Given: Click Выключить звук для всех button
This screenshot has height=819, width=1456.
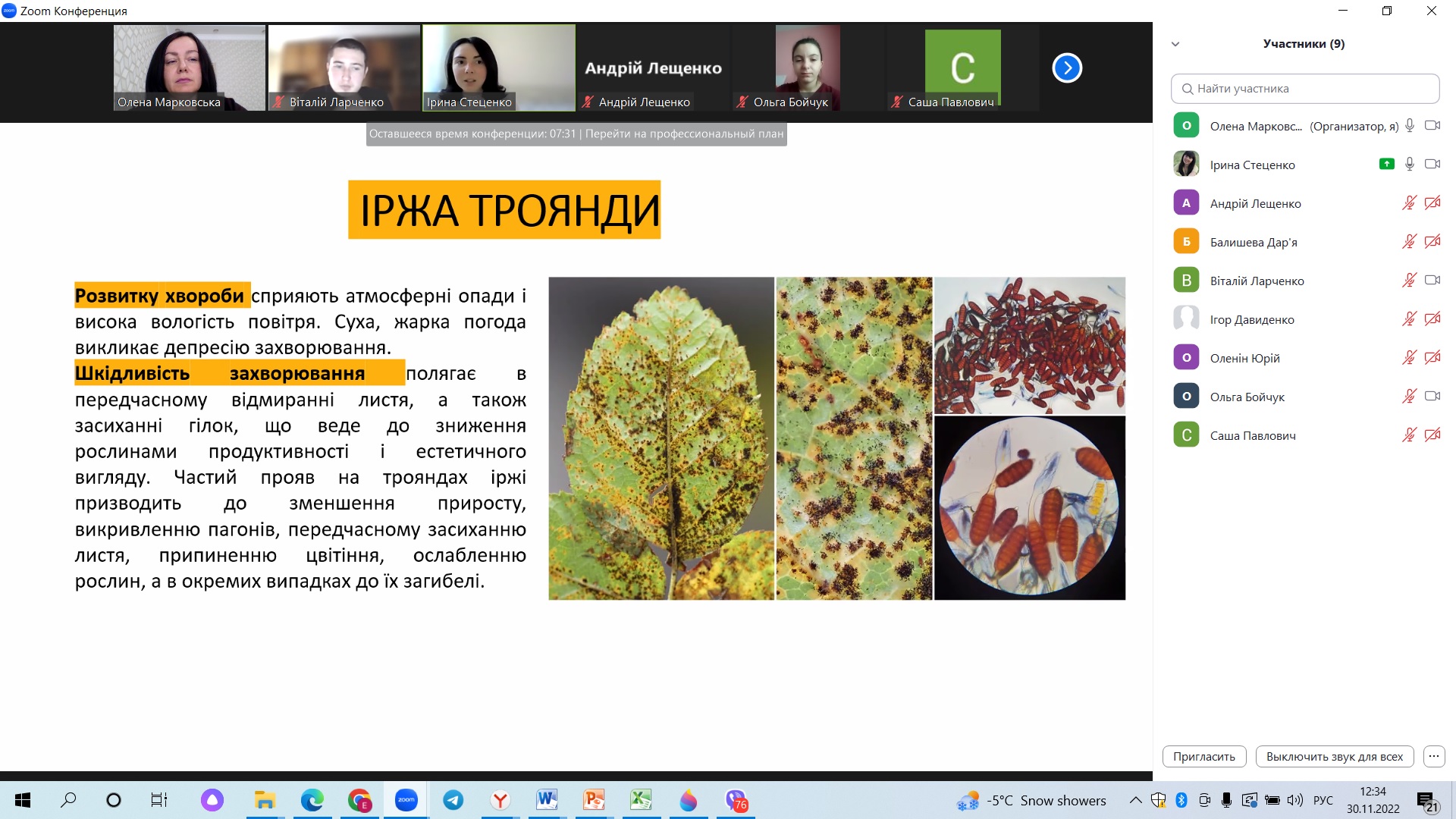Looking at the screenshot, I should click(x=1335, y=757).
